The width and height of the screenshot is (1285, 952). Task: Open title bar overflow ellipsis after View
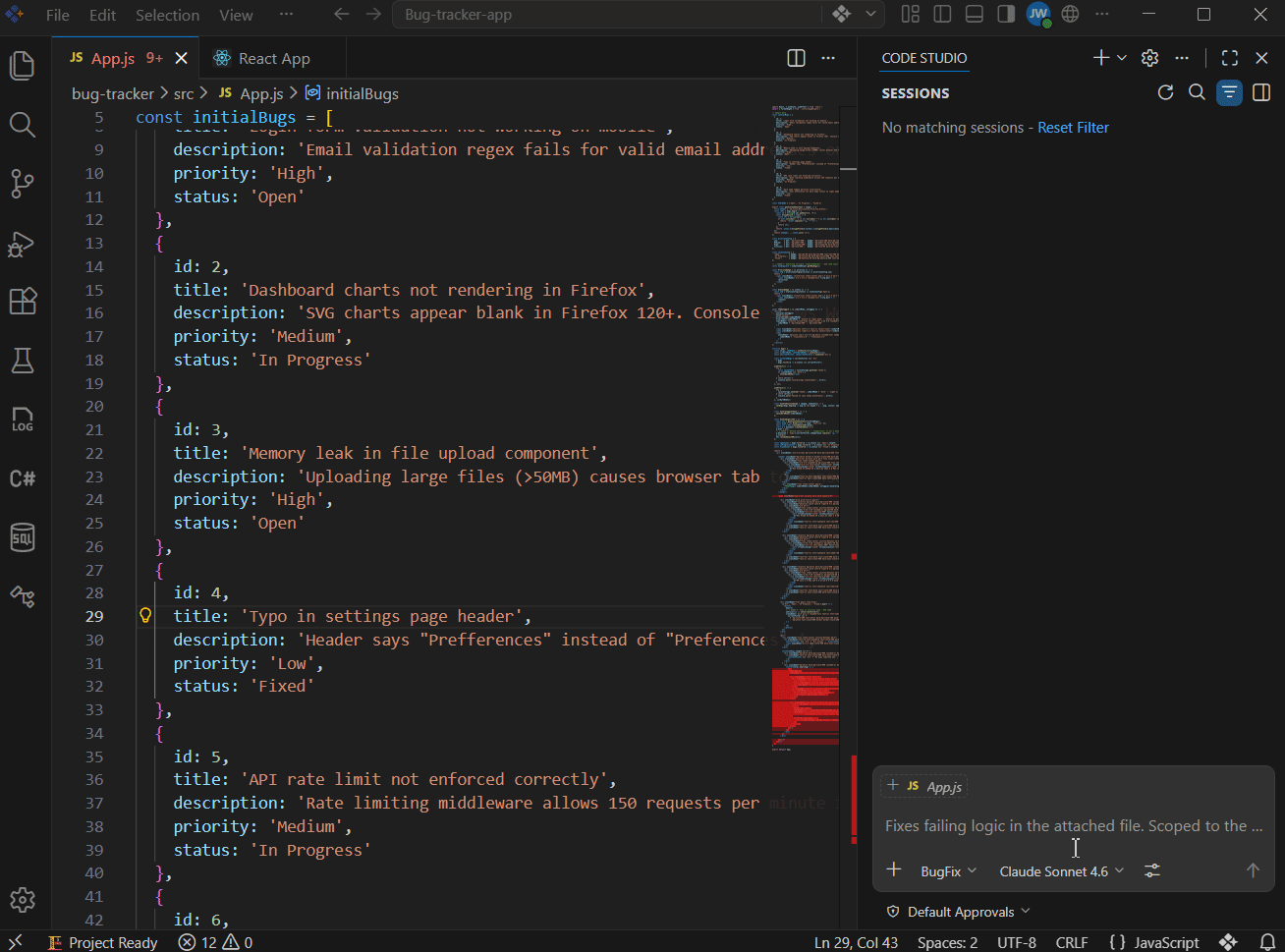286,14
